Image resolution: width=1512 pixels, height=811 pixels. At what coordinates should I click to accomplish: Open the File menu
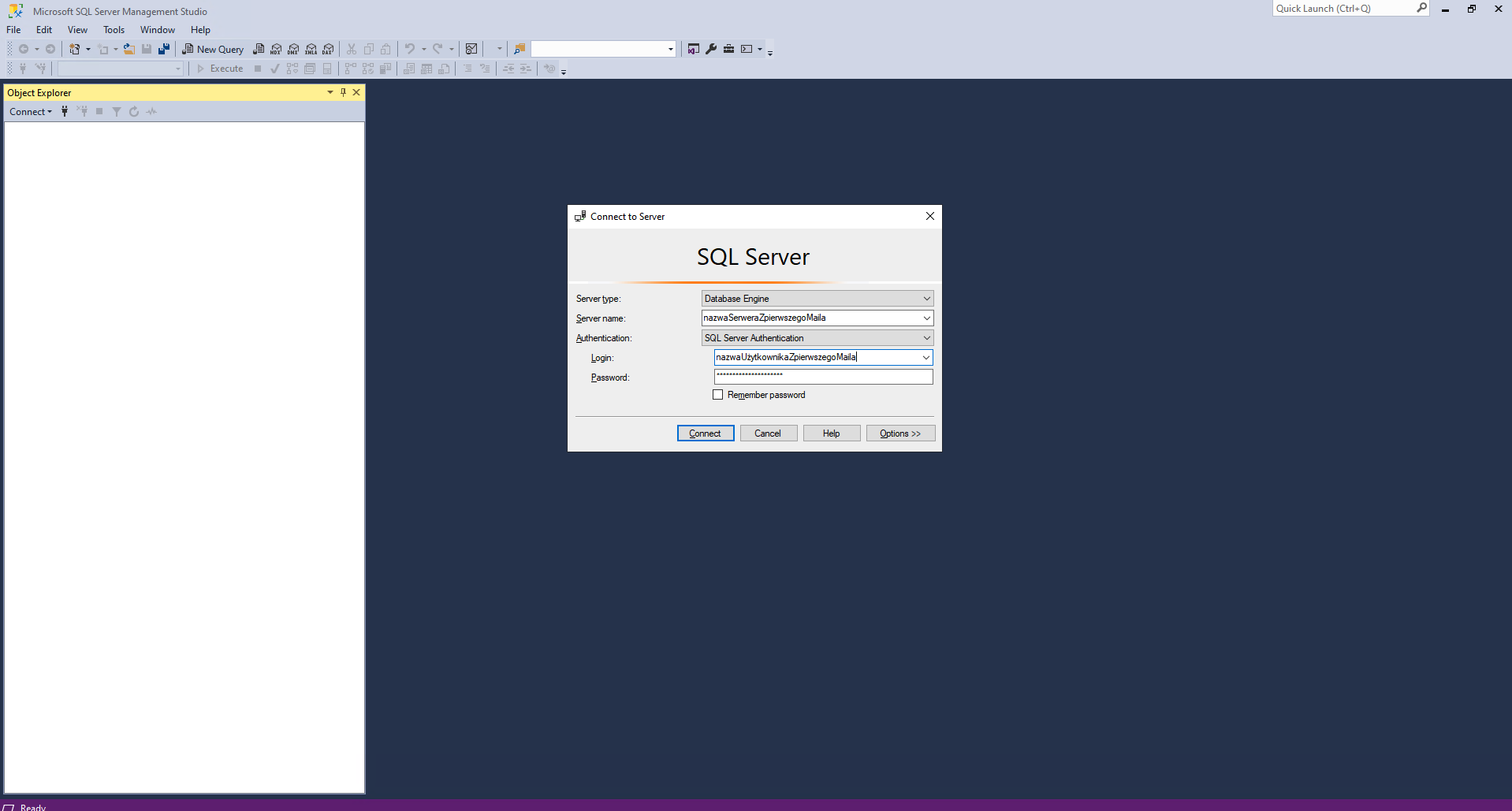coord(13,30)
